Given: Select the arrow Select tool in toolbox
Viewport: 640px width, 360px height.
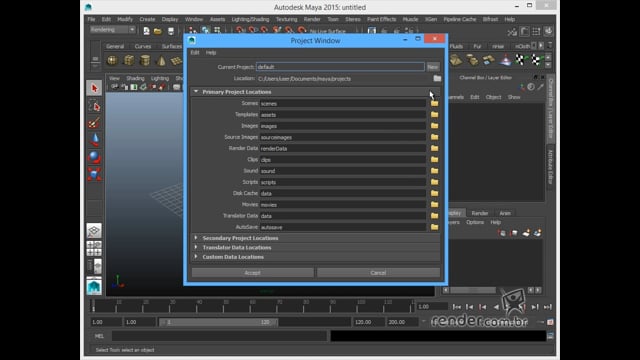Looking at the screenshot, I should click(94, 88).
